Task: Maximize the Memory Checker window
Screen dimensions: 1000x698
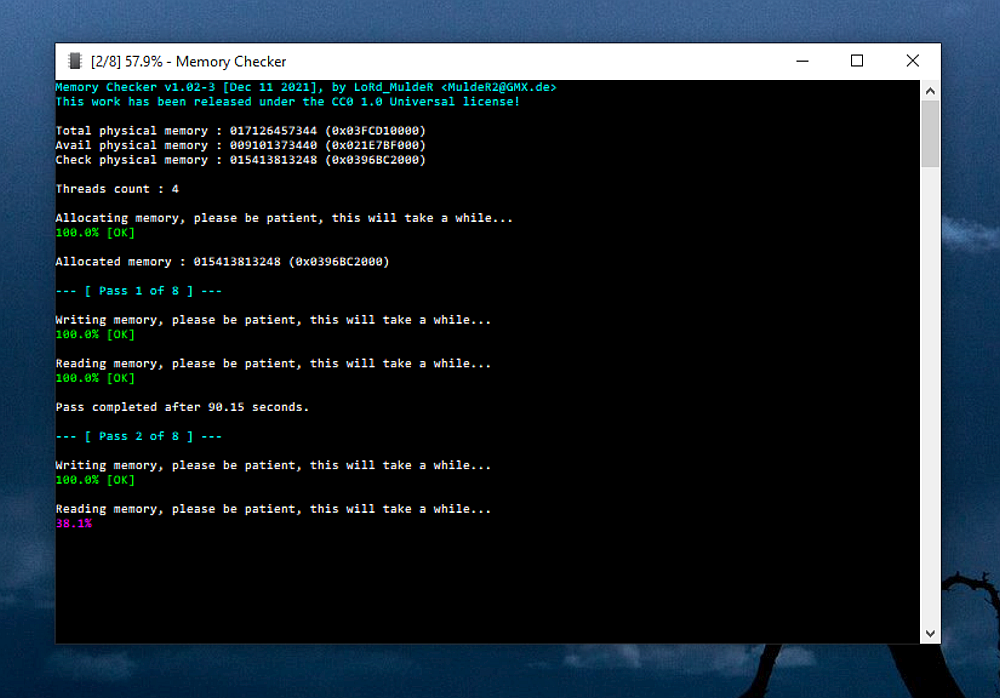Action: coord(857,61)
